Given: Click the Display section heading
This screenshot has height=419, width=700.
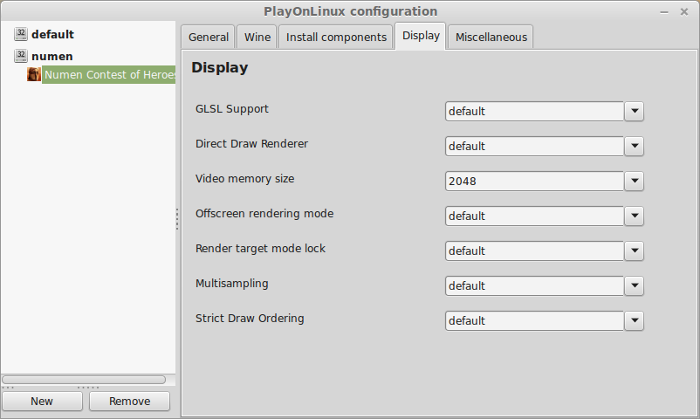Looking at the screenshot, I should click(x=220, y=68).
